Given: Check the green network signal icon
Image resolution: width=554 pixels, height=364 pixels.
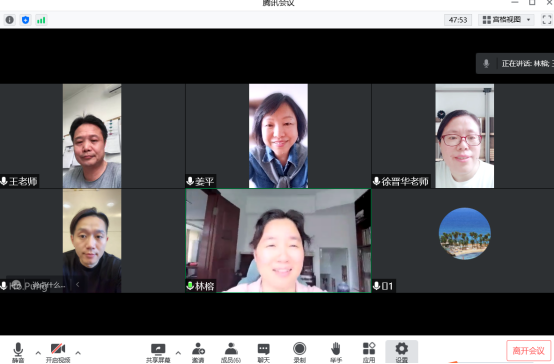Looking at the screenshot, I should point(41,20).
